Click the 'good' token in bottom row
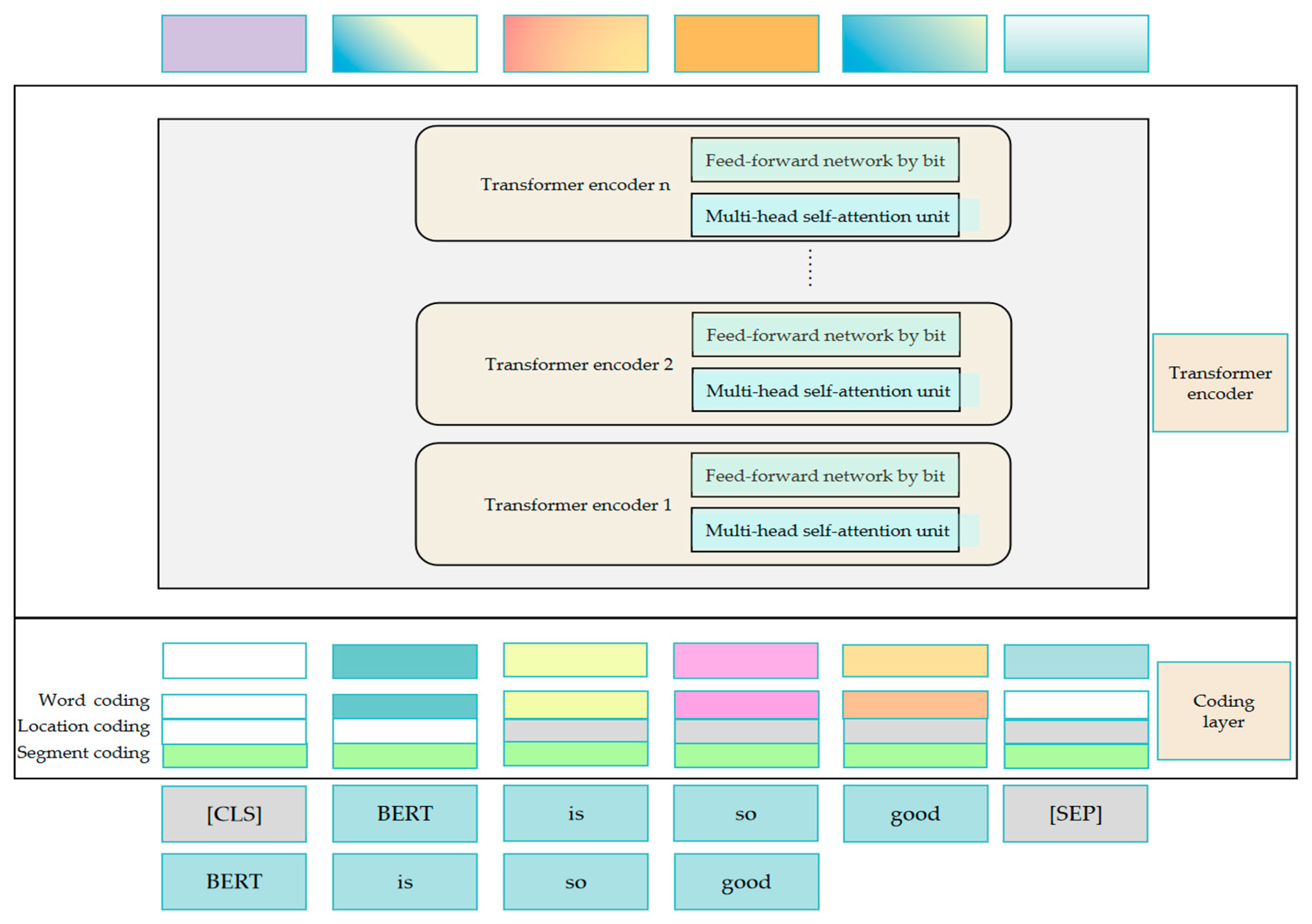 click(746, 882)
